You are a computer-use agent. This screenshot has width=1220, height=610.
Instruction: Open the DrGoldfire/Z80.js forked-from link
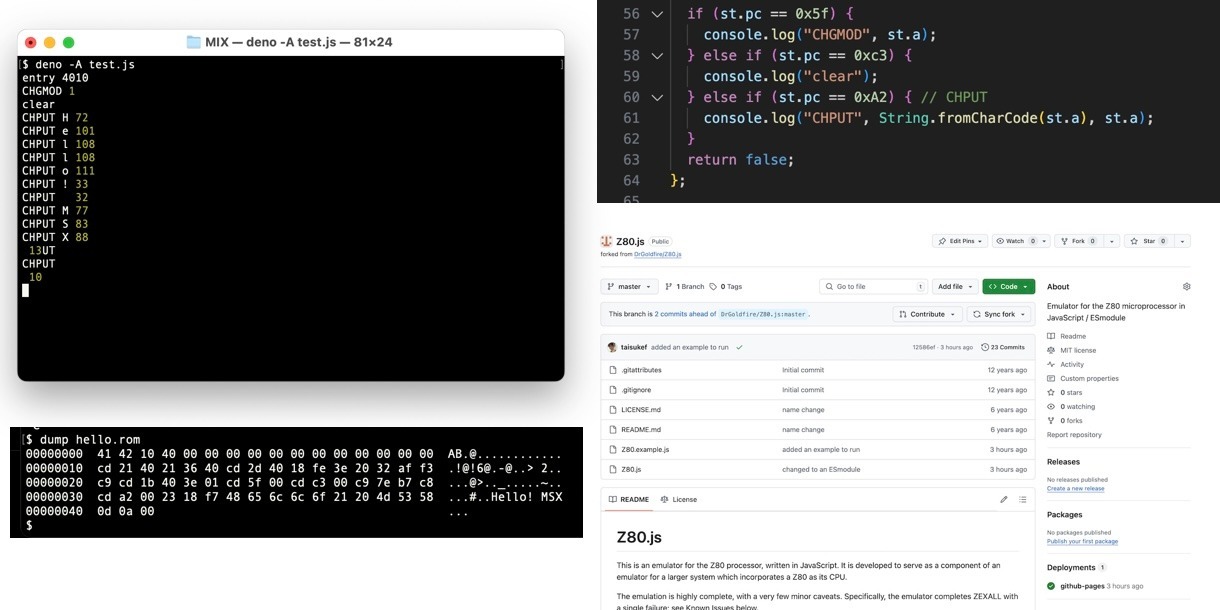pyautogui.click(x=658, y=254)
